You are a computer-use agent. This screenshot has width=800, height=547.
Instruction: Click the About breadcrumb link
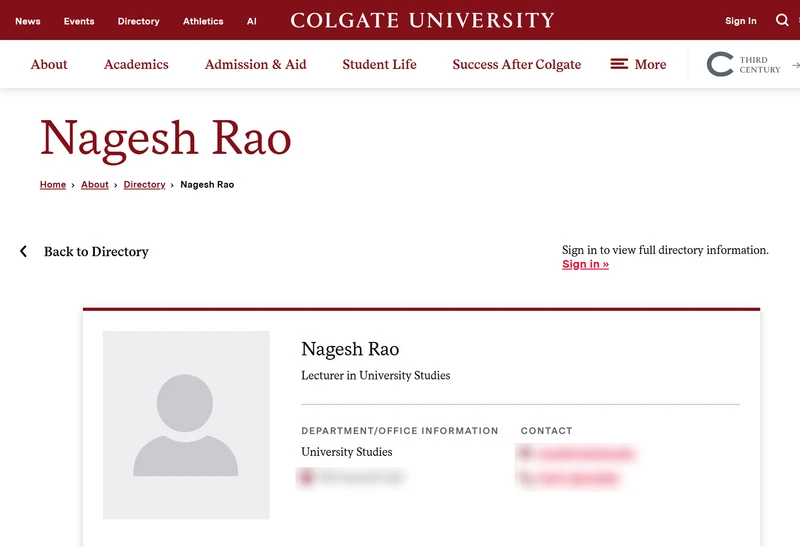(x=95, y=185)
